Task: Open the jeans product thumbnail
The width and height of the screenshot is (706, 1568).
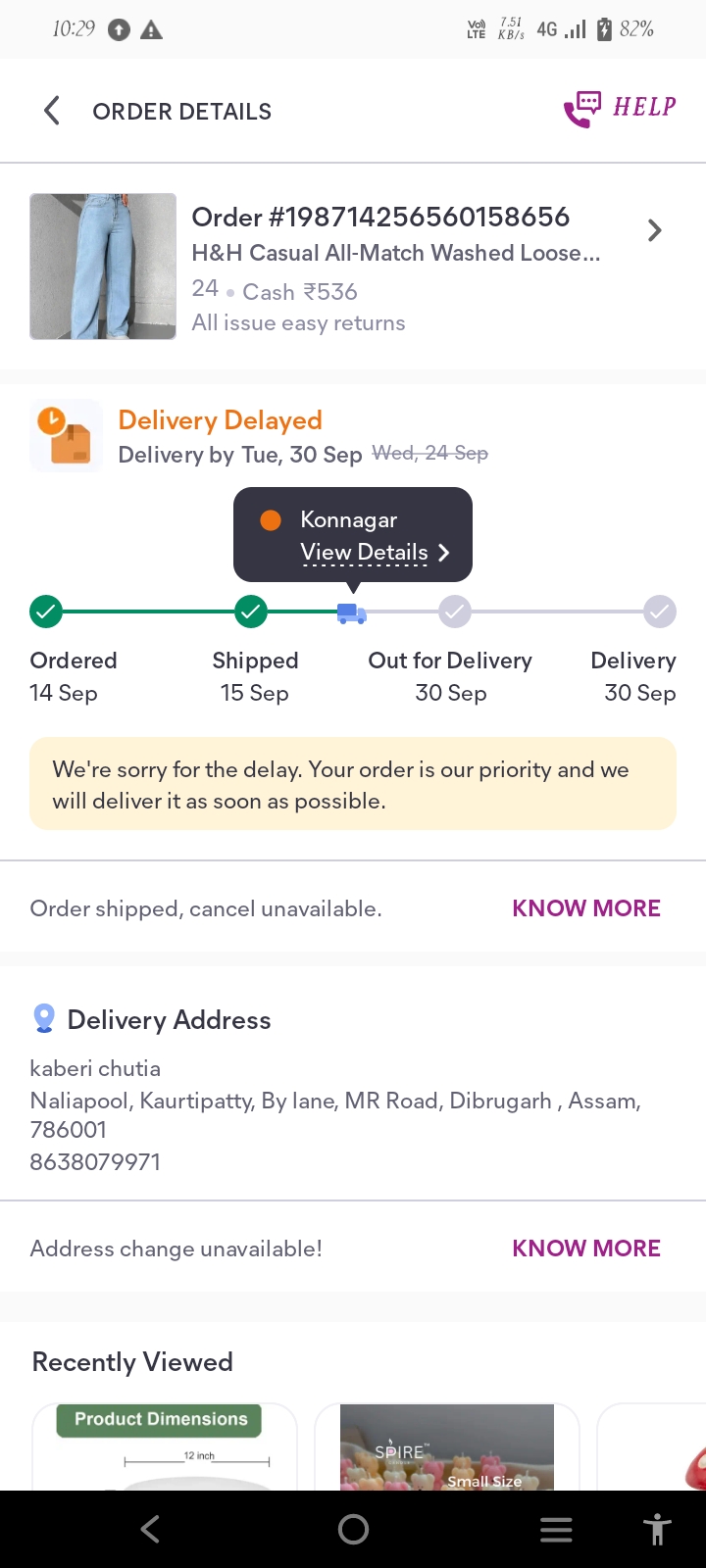Action: pos(103,267)
